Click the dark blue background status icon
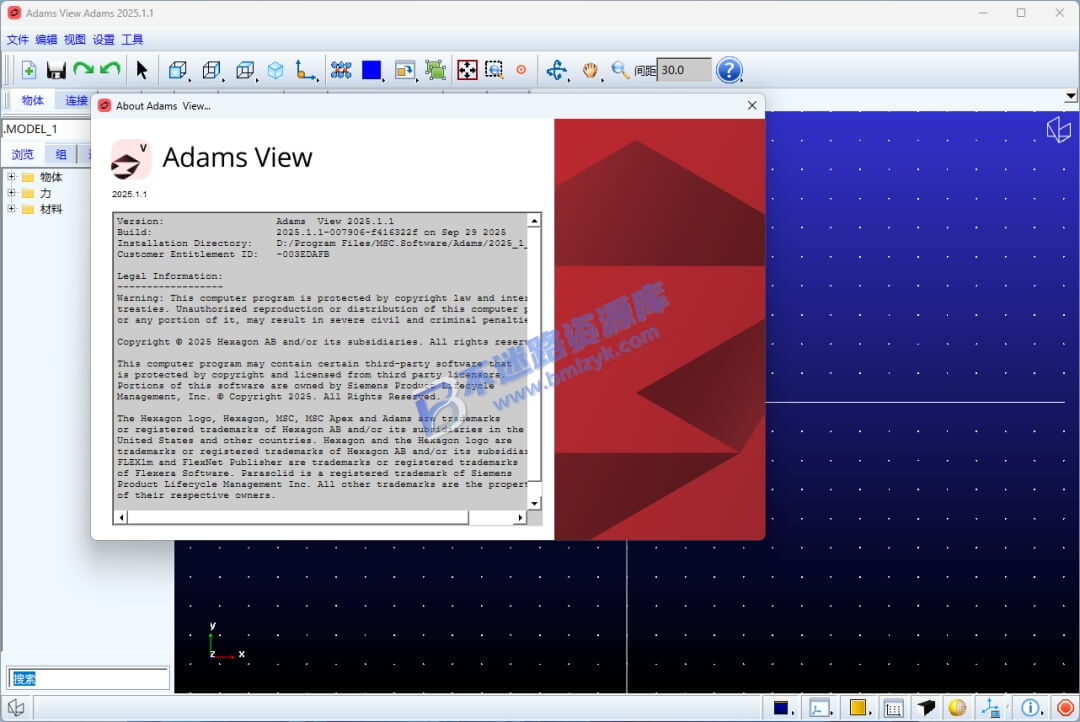 pos(781,708)
